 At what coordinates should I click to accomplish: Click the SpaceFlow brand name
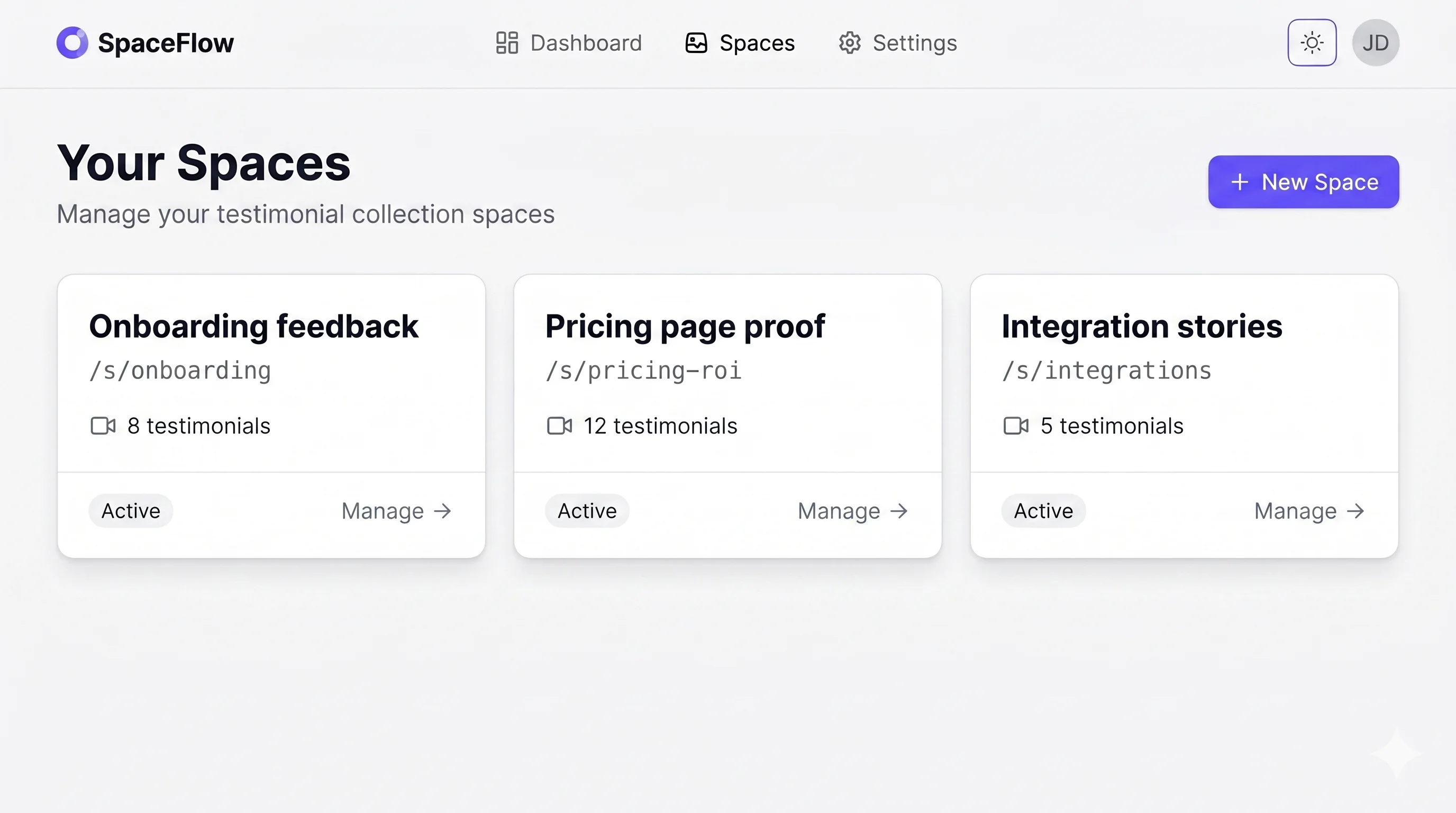[x=166, y=43]
